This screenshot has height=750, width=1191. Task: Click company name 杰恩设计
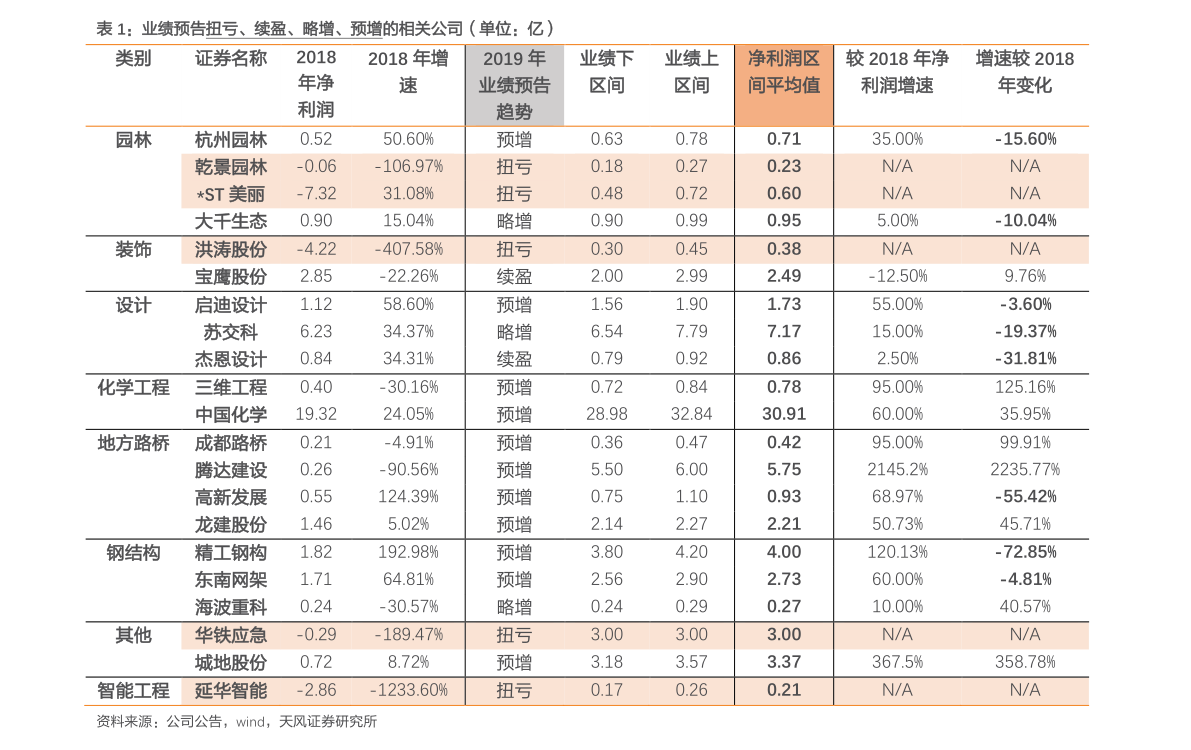[x=231, y=359]
